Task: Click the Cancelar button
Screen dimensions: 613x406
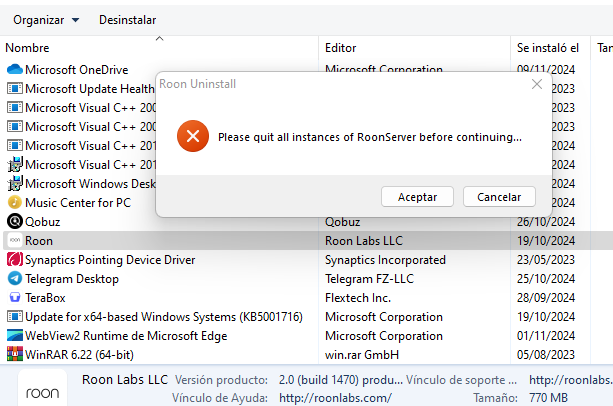Action: pos(499,197)
